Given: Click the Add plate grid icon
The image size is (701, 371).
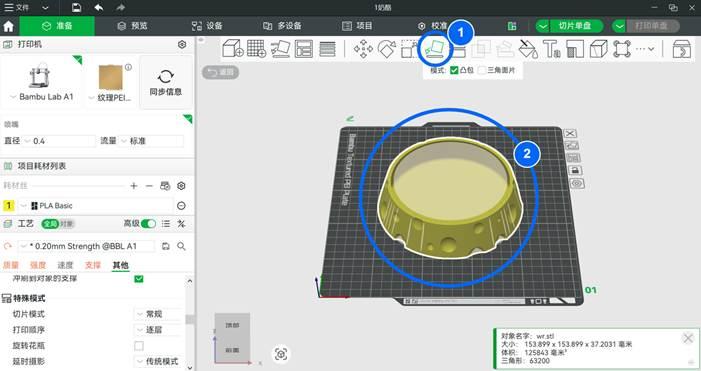Looking at the screenshot, I should (x=256, y=48).
